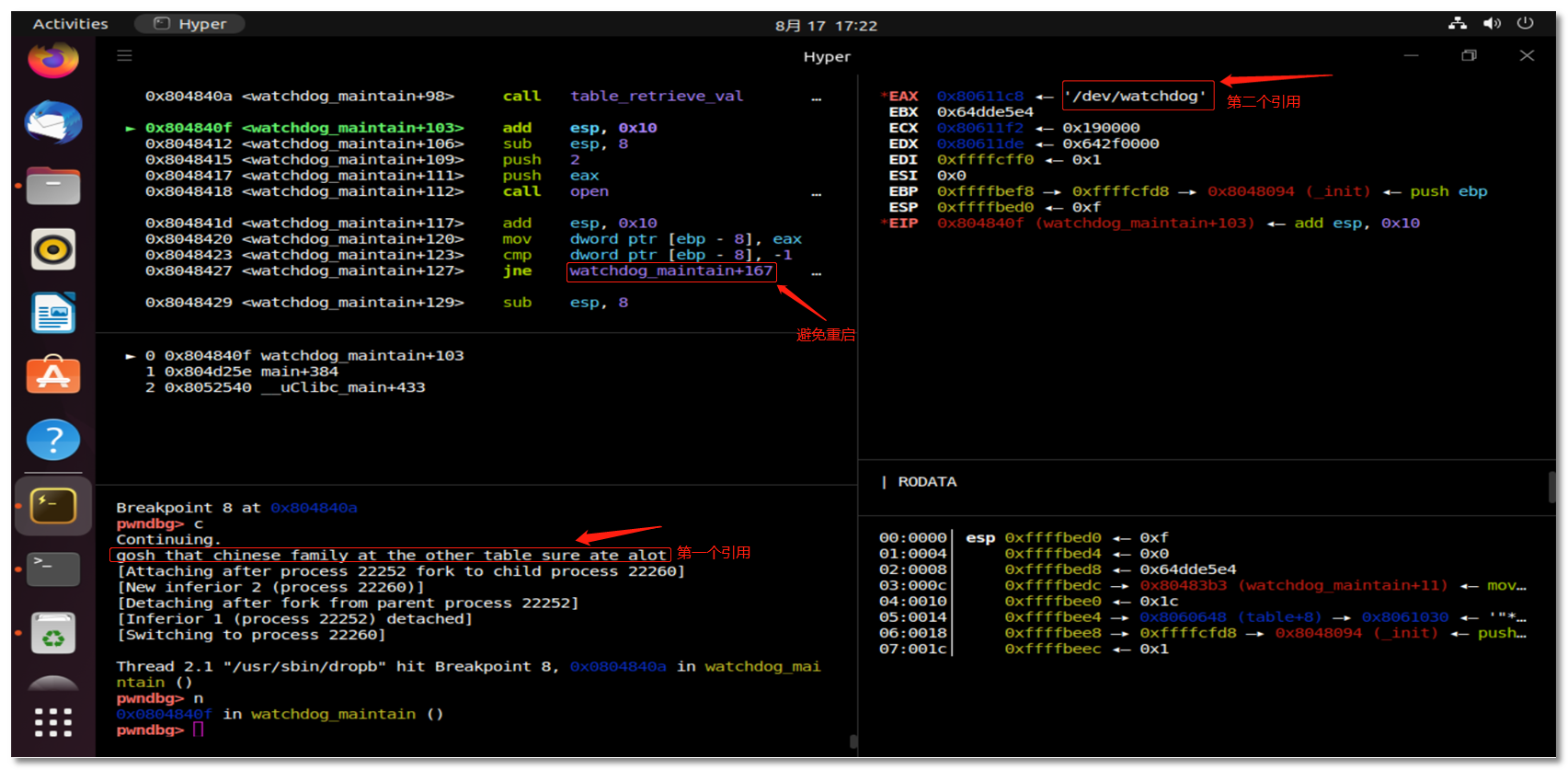Image resolution: width=1568 pixels, height=770 pixels.
Task: Open the Trash from the dock
Action: (x=53, y=633)
